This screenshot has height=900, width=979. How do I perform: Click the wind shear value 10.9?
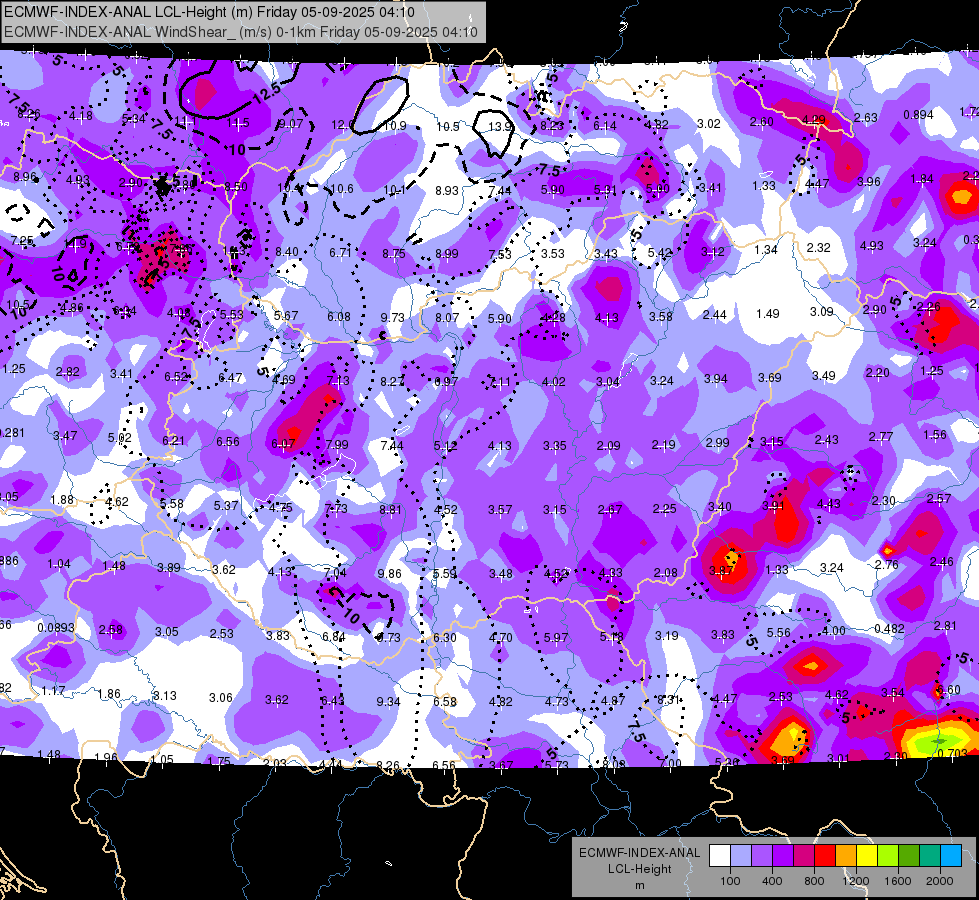[395, 126]
